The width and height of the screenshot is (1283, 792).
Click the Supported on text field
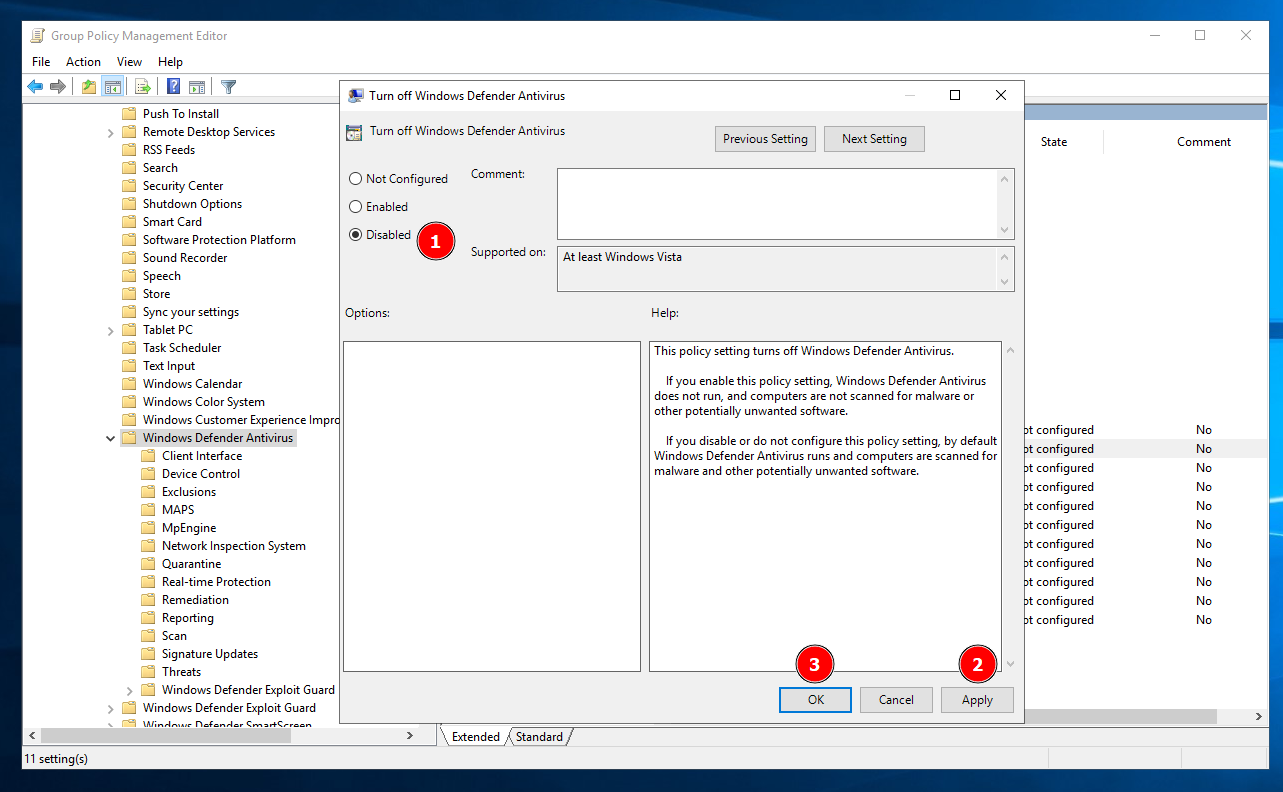point(777,269)
